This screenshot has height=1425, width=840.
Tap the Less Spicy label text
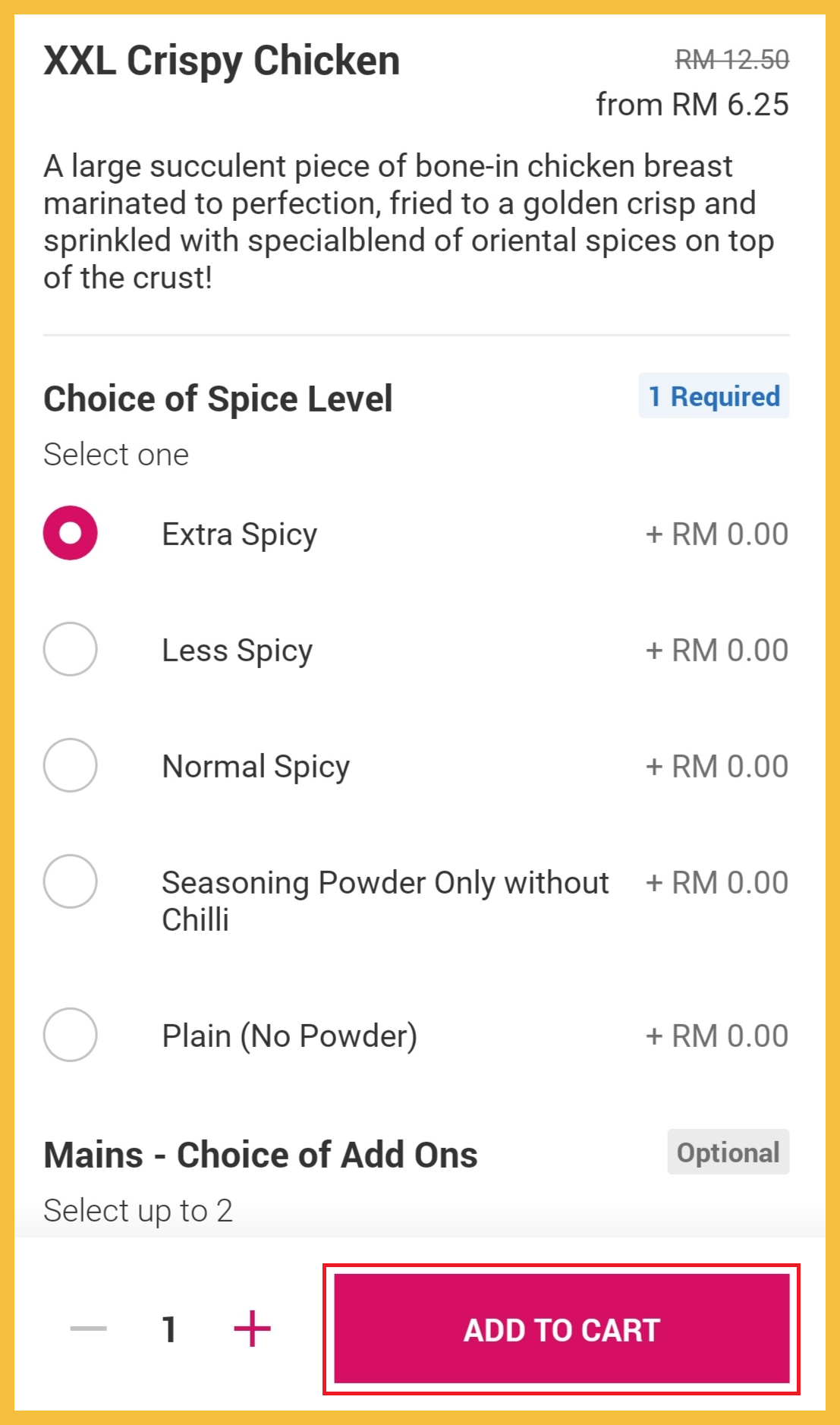pos(237,651)
